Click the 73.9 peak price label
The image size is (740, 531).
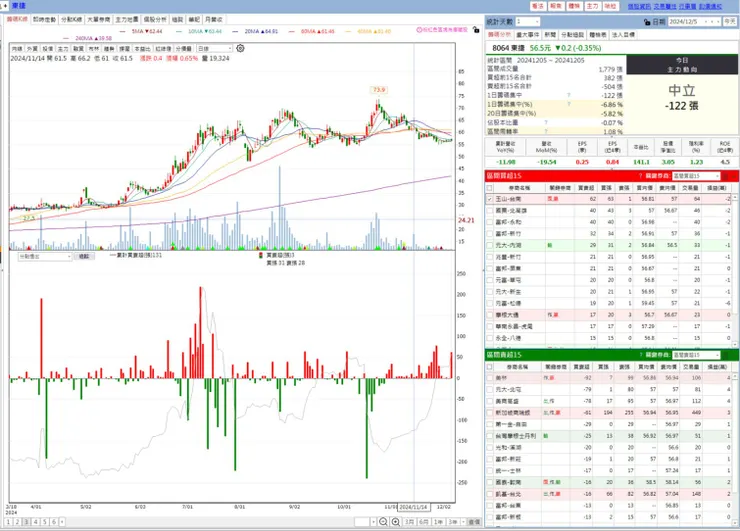(x=379, y=90)
